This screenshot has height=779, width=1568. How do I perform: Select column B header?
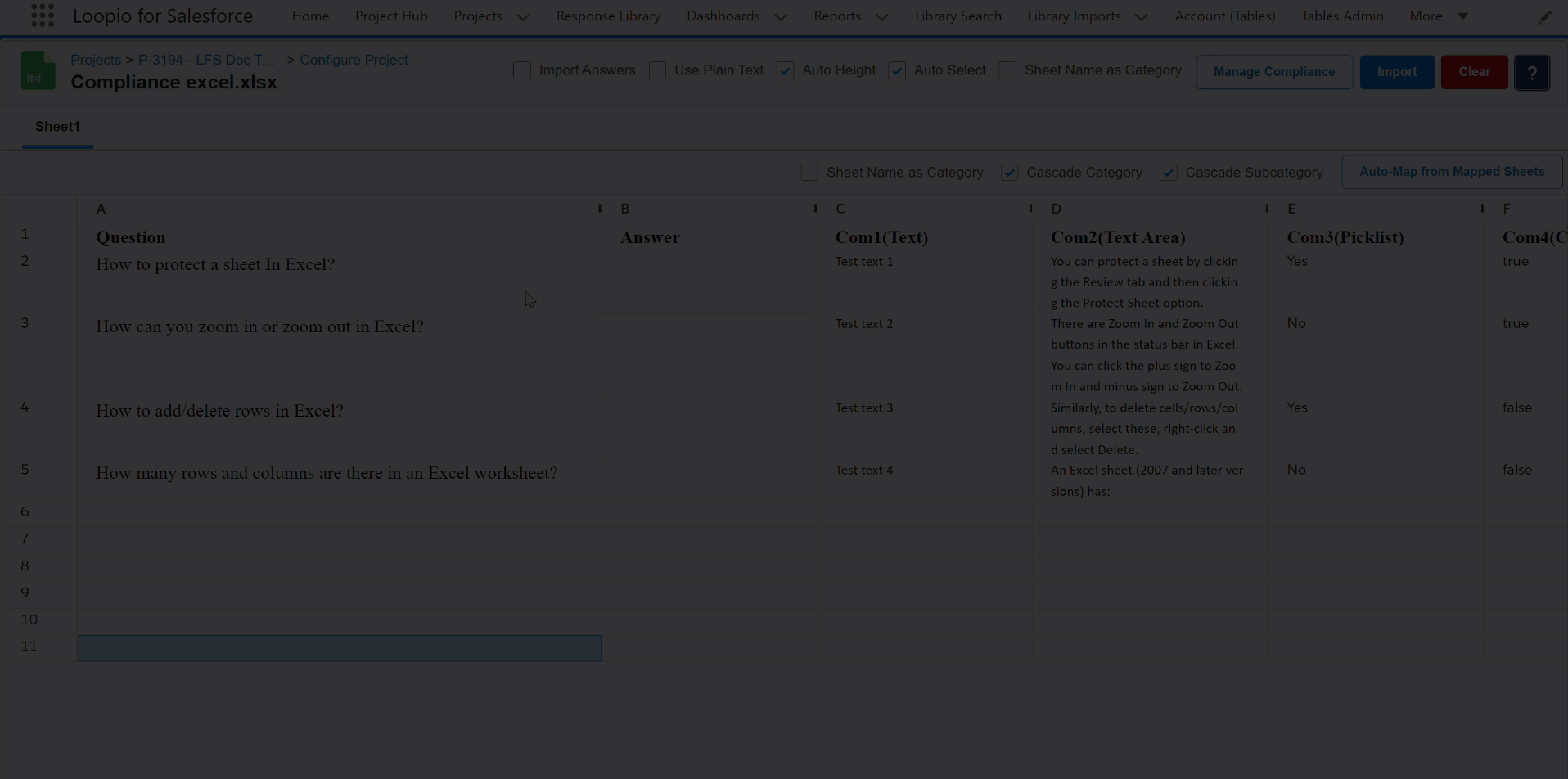[x=709, y=209]
